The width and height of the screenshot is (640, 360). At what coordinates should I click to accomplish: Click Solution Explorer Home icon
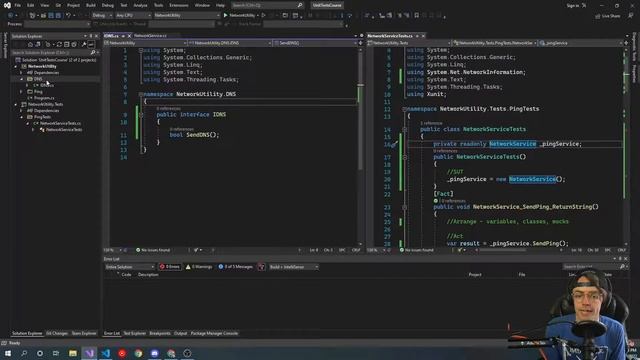click(30, 44)
